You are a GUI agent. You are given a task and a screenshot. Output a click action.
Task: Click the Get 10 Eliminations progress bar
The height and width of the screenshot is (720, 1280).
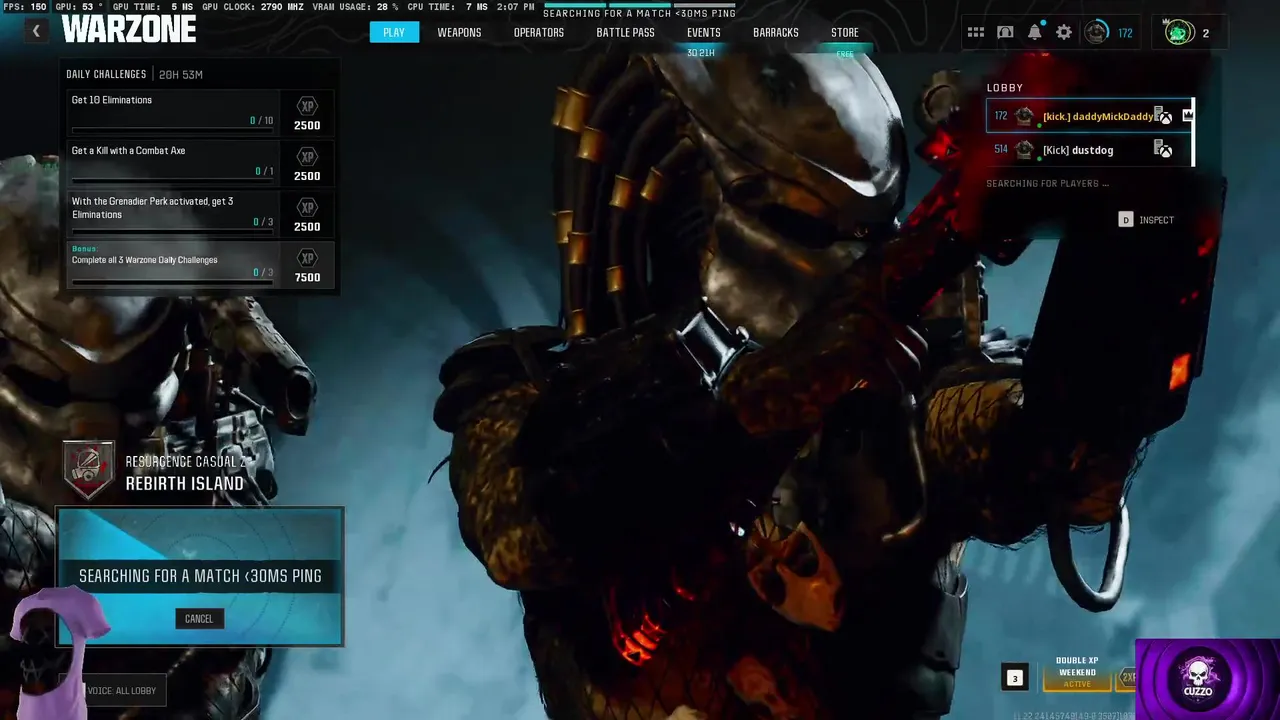pyautogui.click(x=171, y=130)
